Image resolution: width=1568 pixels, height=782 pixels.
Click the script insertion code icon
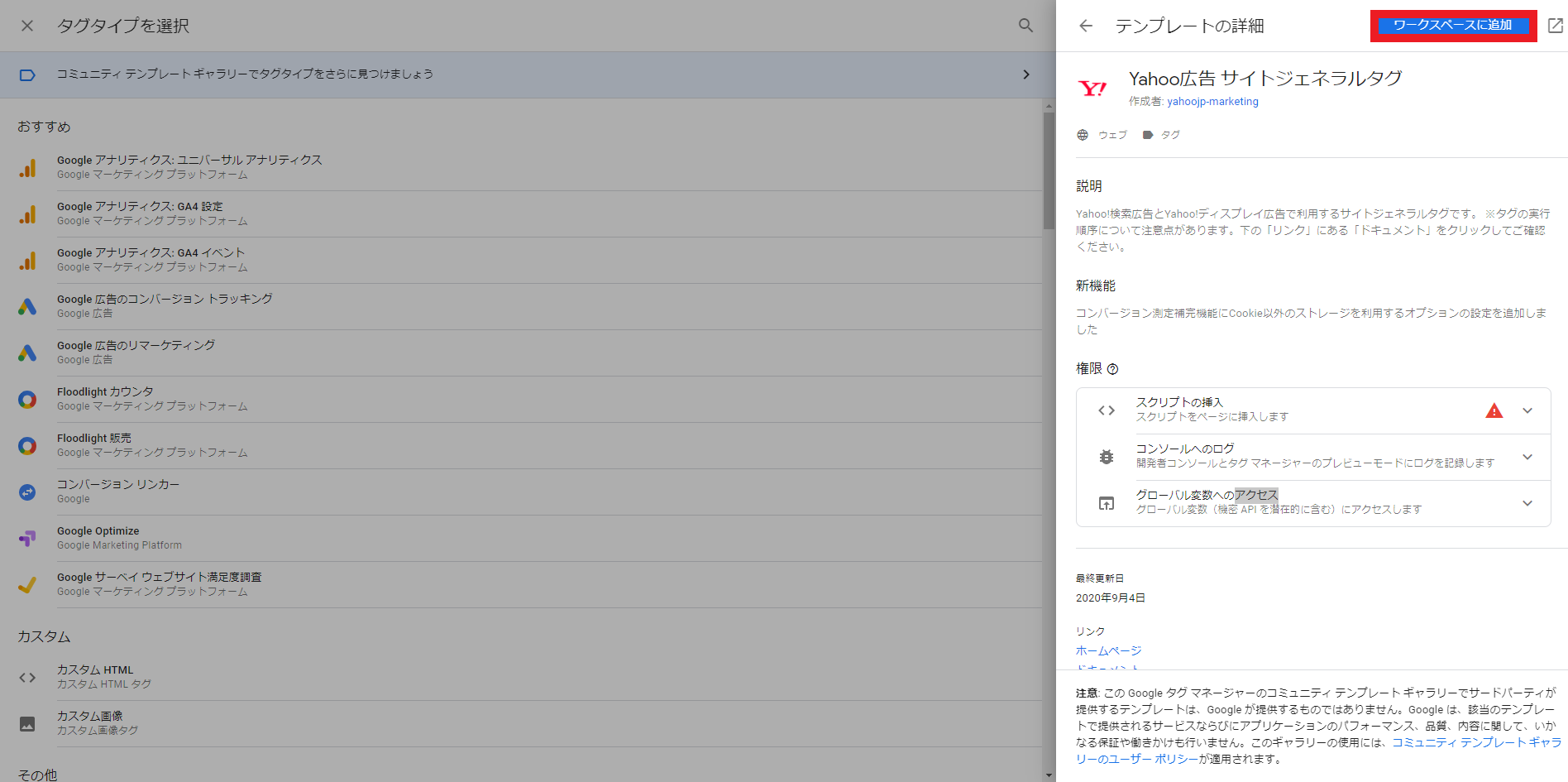click(x=1107, y=410)
